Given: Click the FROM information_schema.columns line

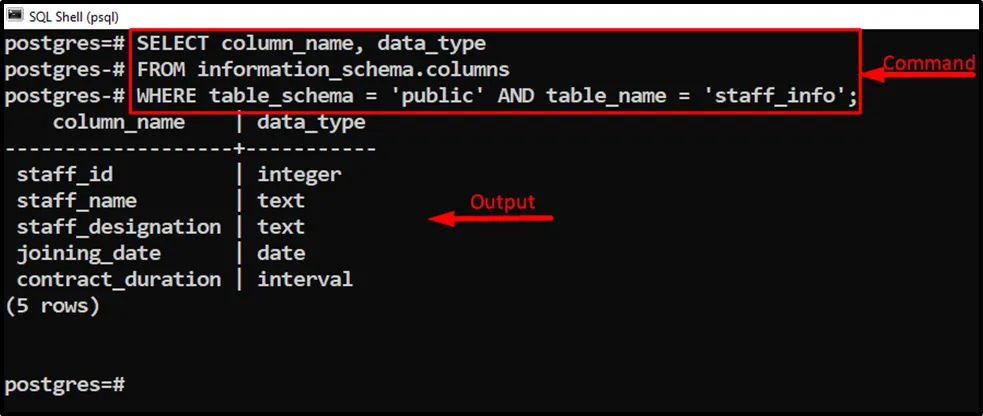Looking at the screenshot, I should coord(323,70).
